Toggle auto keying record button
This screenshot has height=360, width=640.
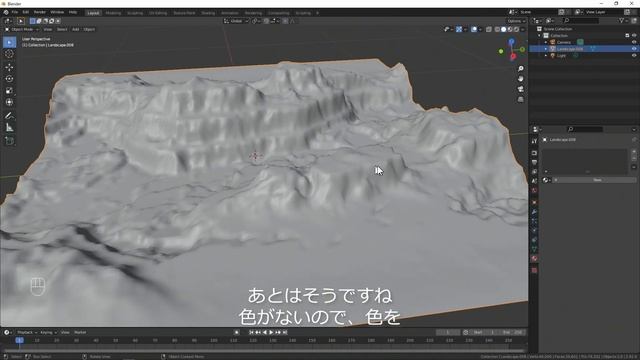tap(236, 332)
